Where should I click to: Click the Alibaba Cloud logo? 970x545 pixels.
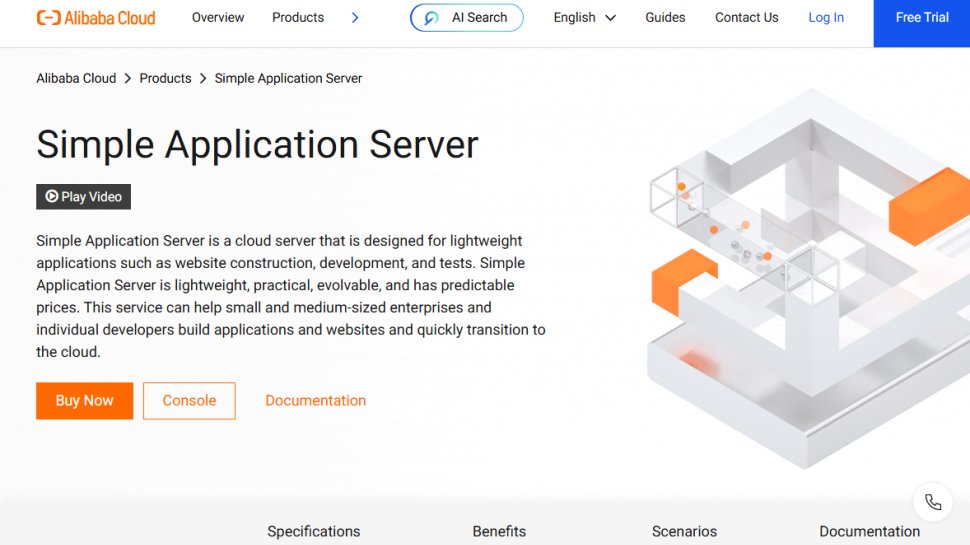96,18
